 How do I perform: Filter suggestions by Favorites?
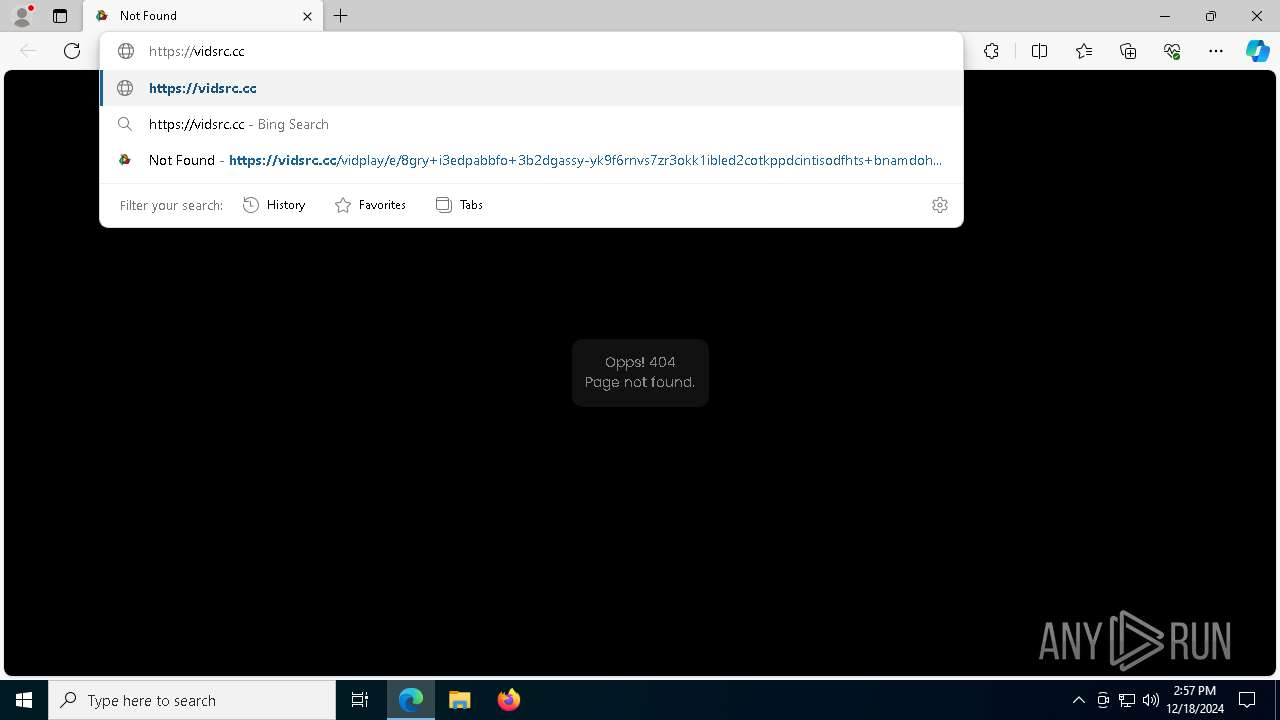pos(371,205)
